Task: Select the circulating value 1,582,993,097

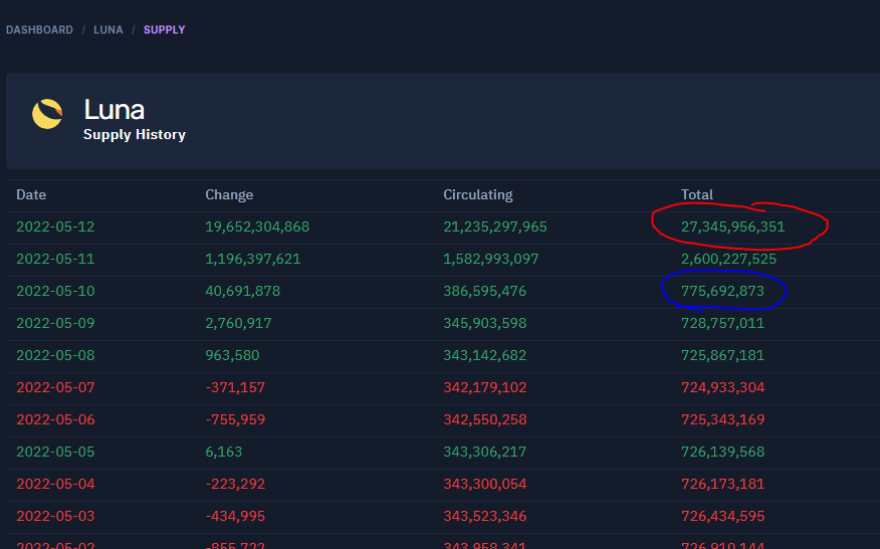Action: 491,259
